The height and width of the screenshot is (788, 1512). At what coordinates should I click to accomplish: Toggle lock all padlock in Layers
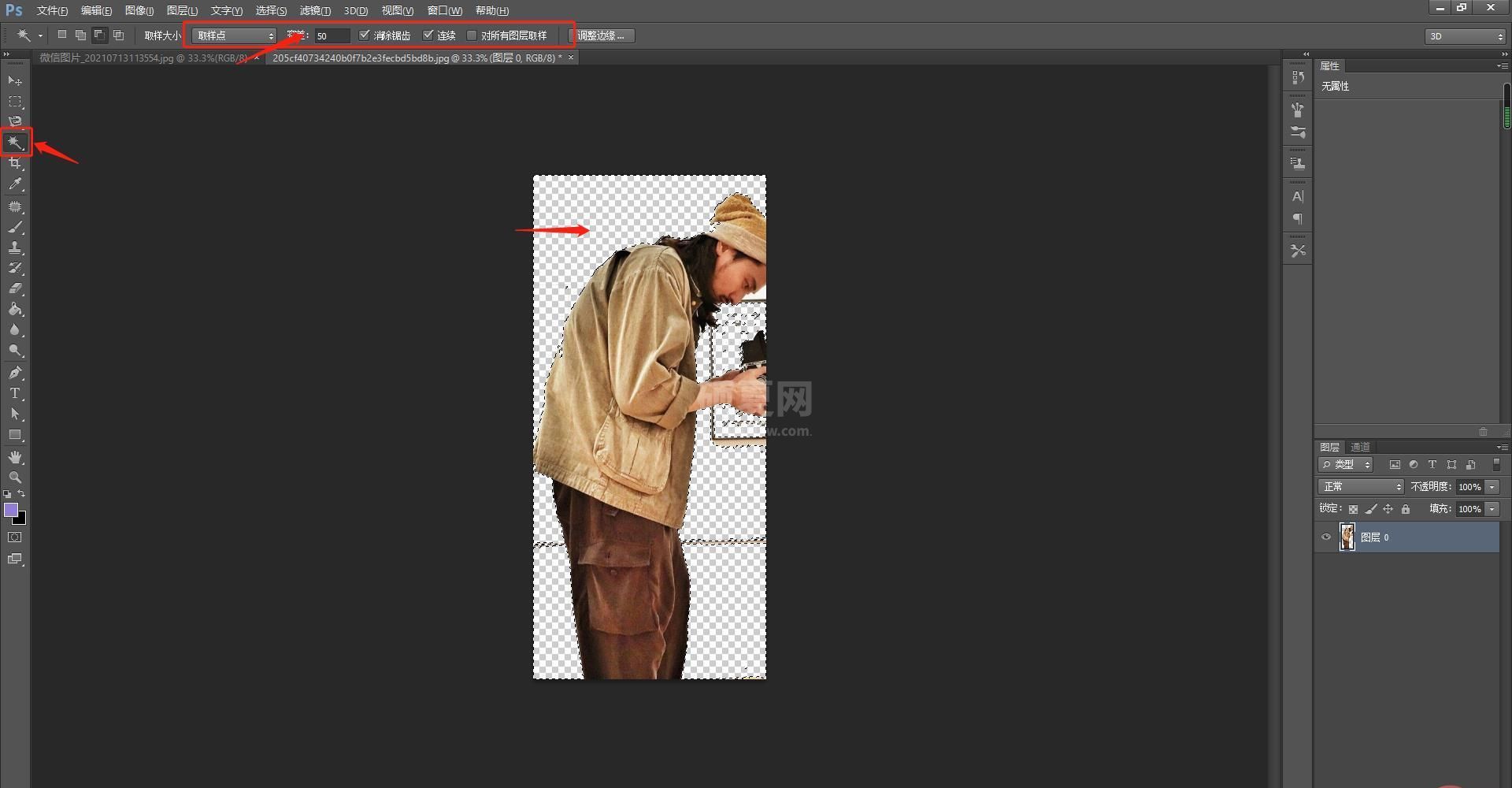click(1406, 509)
